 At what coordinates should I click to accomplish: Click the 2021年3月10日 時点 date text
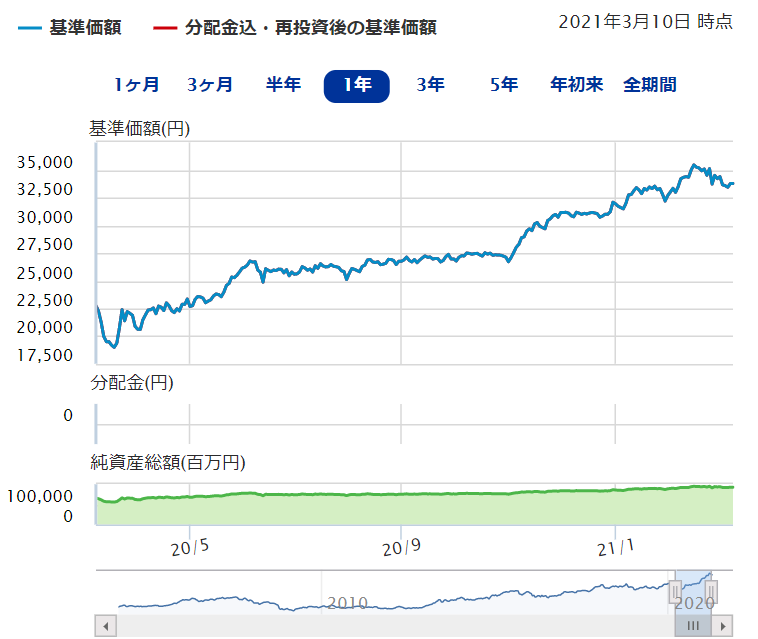click(x=645, y=22)
